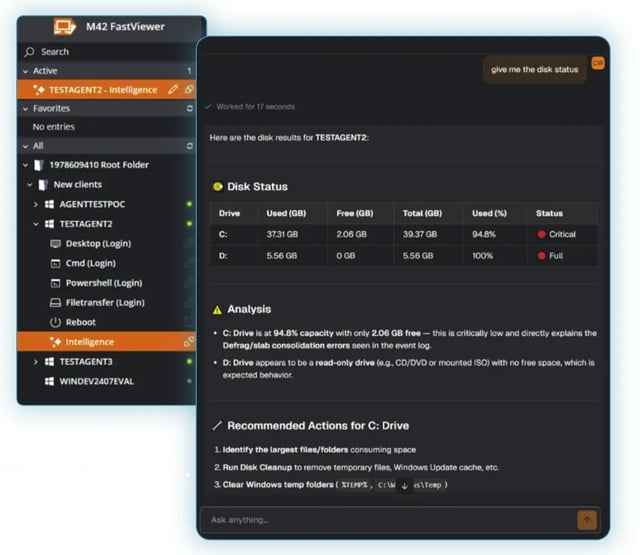This screenshot has height=555, width=640.
Task: Click AGENTTESTPOC green online status dot
Action: click(189, 204)
